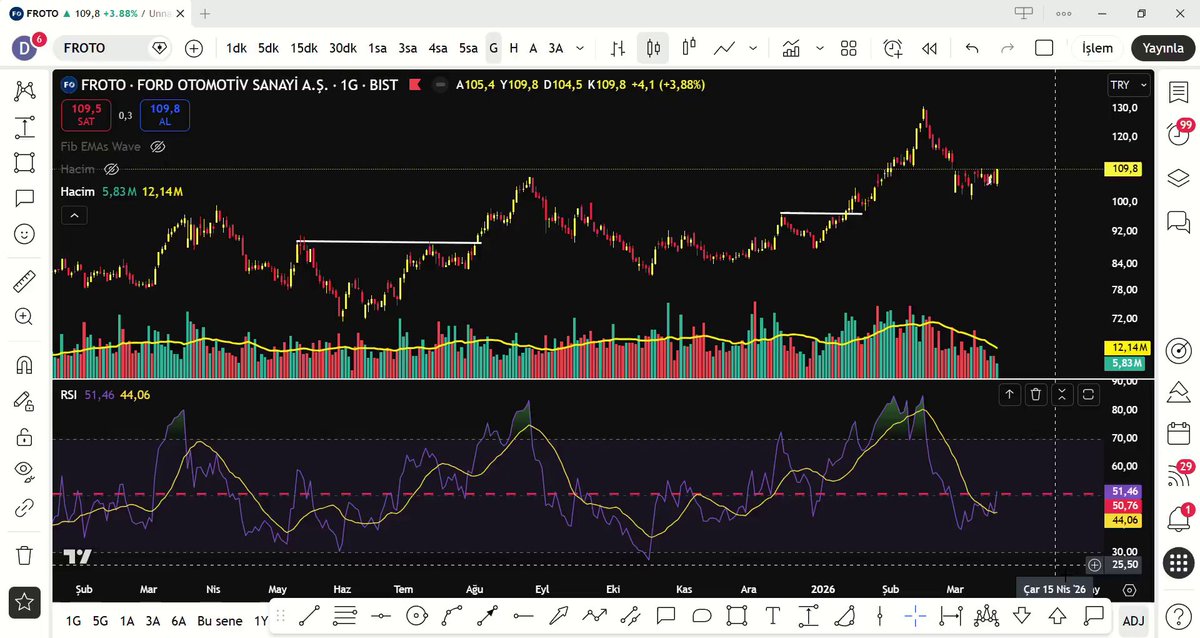Select the 5G date range
Image resolution: width=1200 pixels, height=638 pixels.
point(100,621)
